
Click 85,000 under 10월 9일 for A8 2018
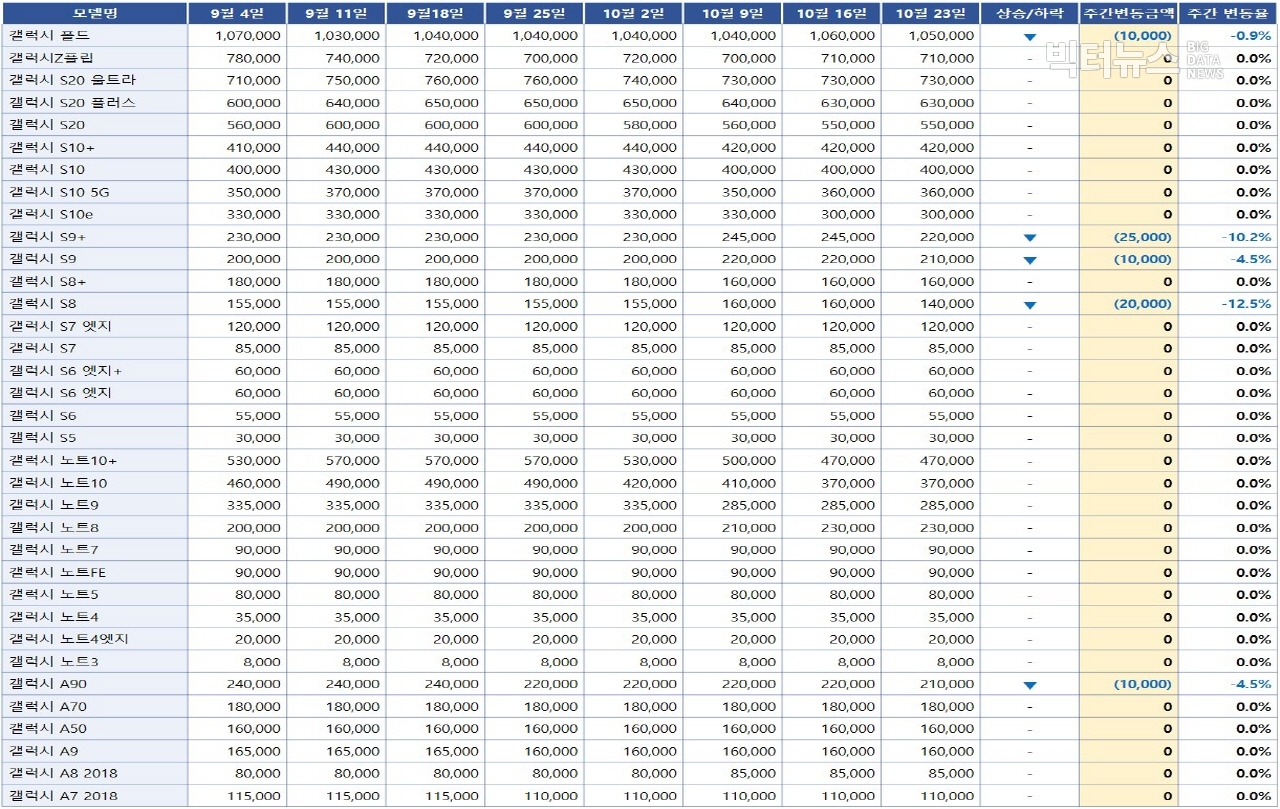[753, 774]
